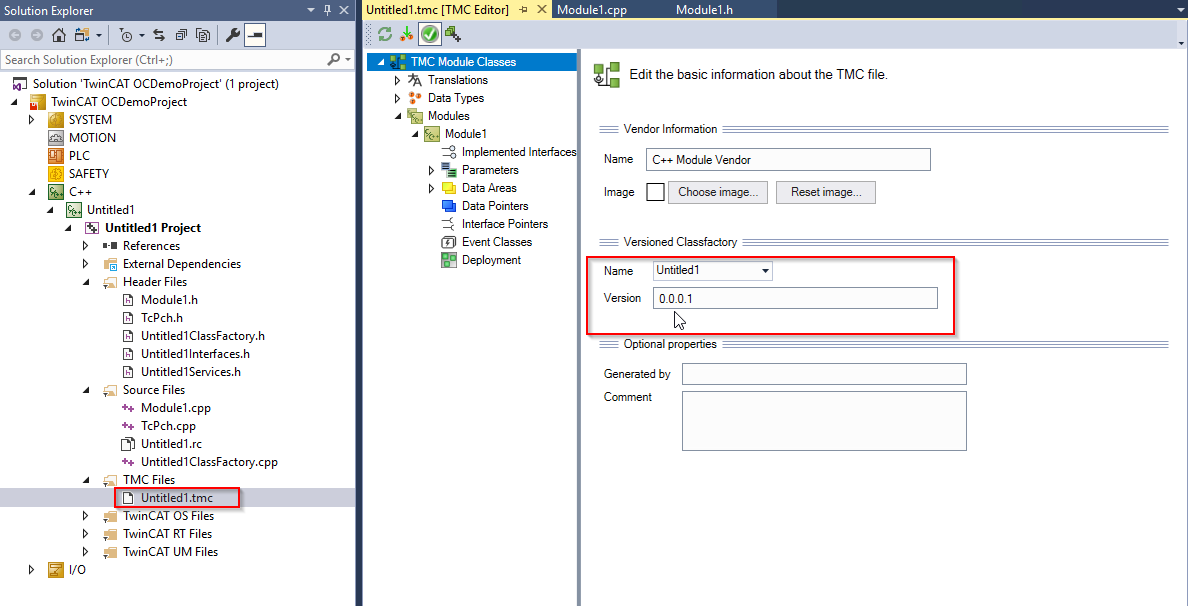Select Module1.cpp under Source Files
This screenshot has height=606, width=1188.
175,408
